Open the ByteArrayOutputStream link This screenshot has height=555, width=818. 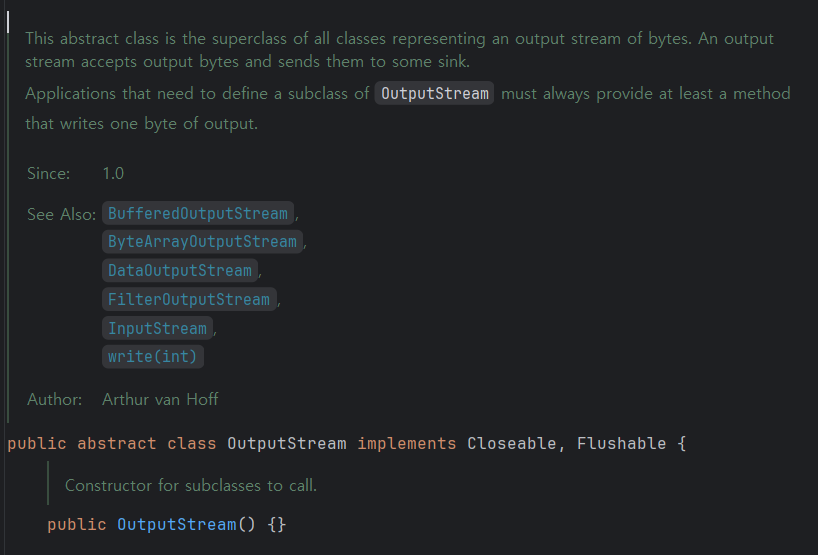(202, 242)
